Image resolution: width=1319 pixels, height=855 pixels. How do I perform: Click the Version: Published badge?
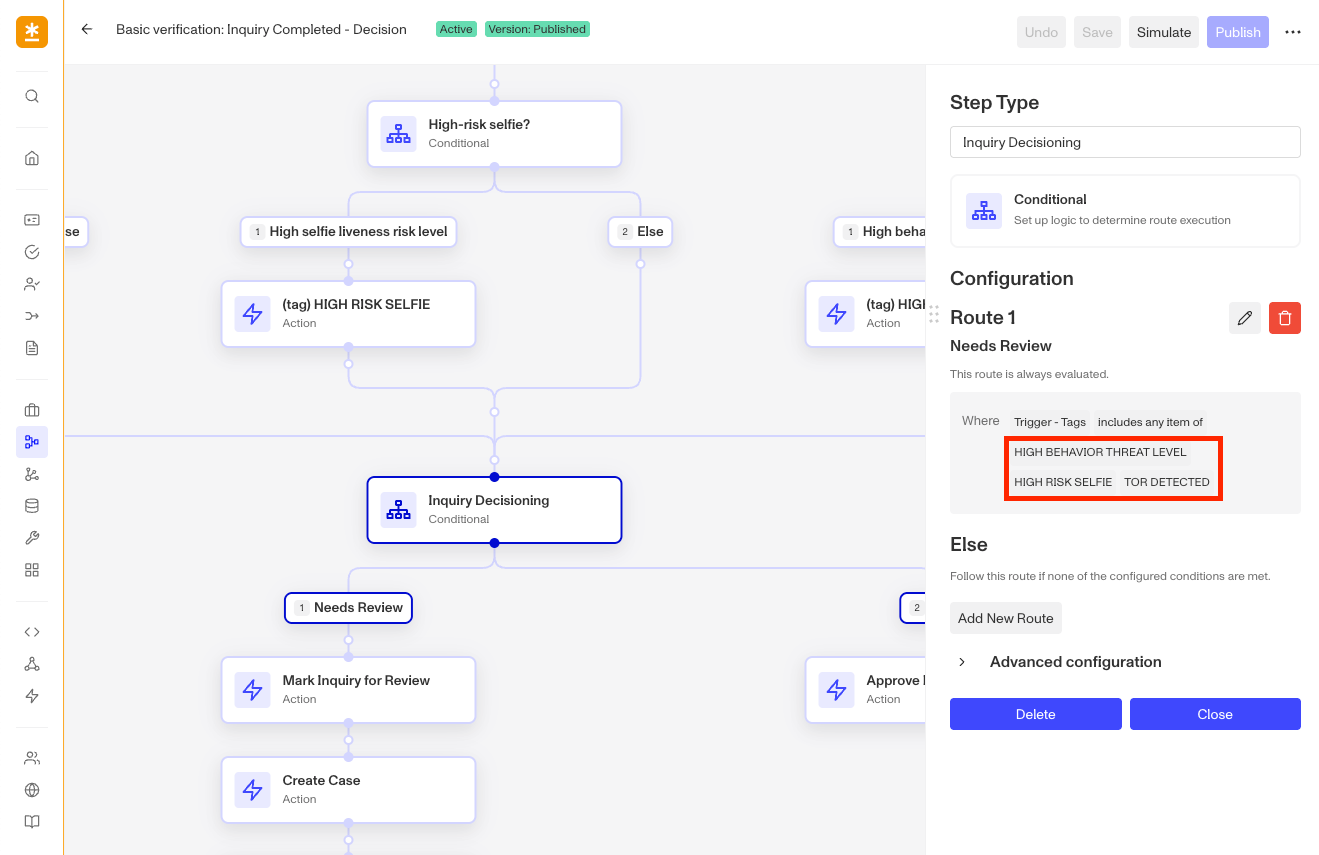[537, 29]
